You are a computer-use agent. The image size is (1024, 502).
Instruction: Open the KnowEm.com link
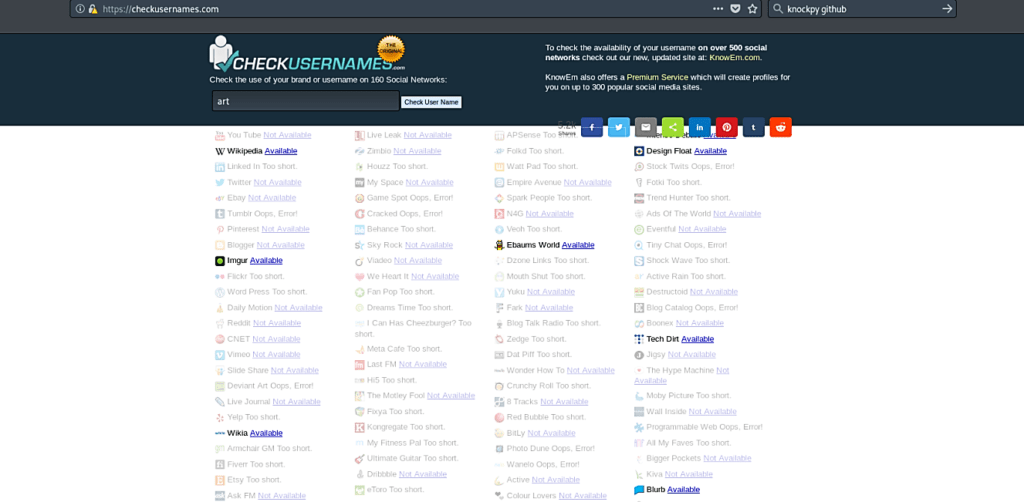[735, 58]
